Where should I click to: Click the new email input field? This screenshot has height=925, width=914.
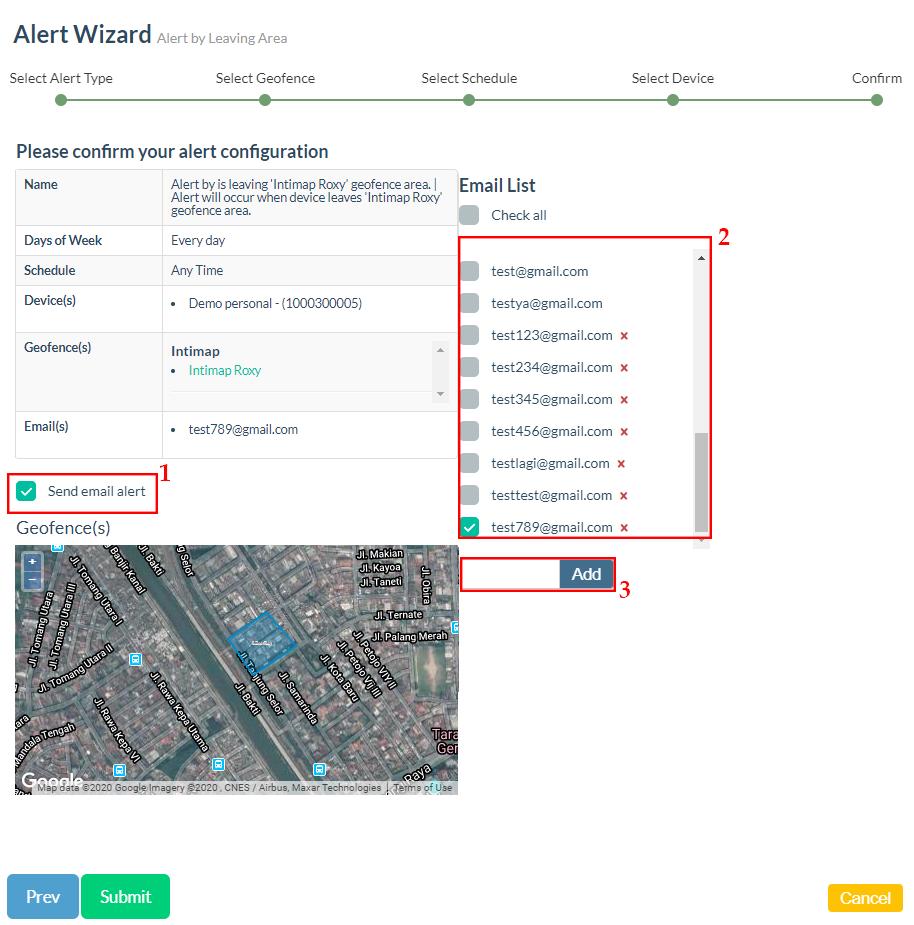click(510, 574)
